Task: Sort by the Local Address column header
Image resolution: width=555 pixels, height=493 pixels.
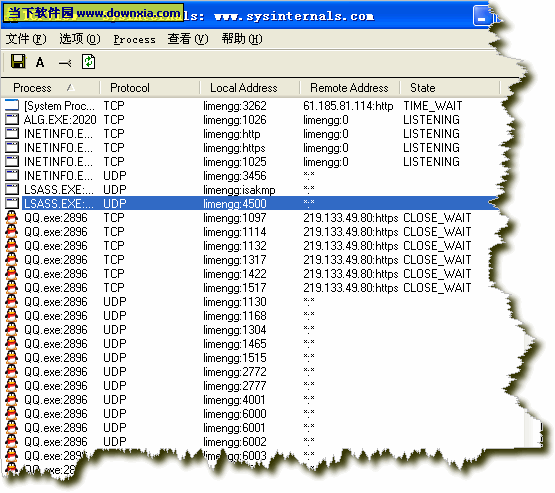Action: coord(250,88)
